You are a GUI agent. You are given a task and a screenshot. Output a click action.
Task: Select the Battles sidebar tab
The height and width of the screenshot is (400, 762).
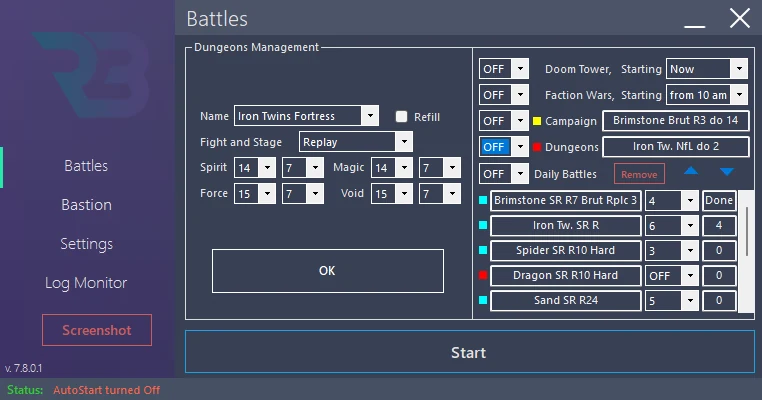86,166
